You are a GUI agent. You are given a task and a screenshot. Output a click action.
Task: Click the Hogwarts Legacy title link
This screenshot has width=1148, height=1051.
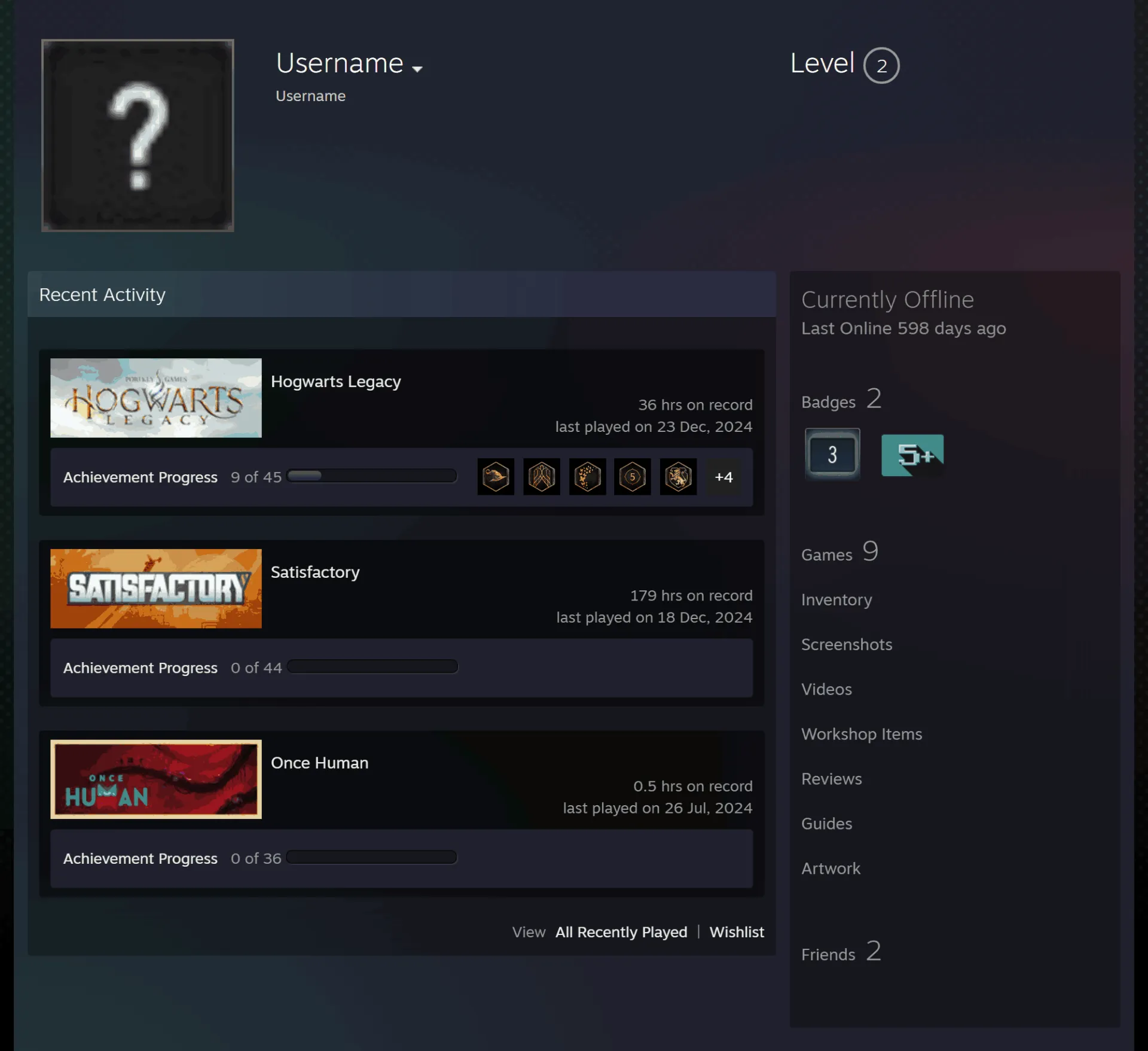click(336, 382)
